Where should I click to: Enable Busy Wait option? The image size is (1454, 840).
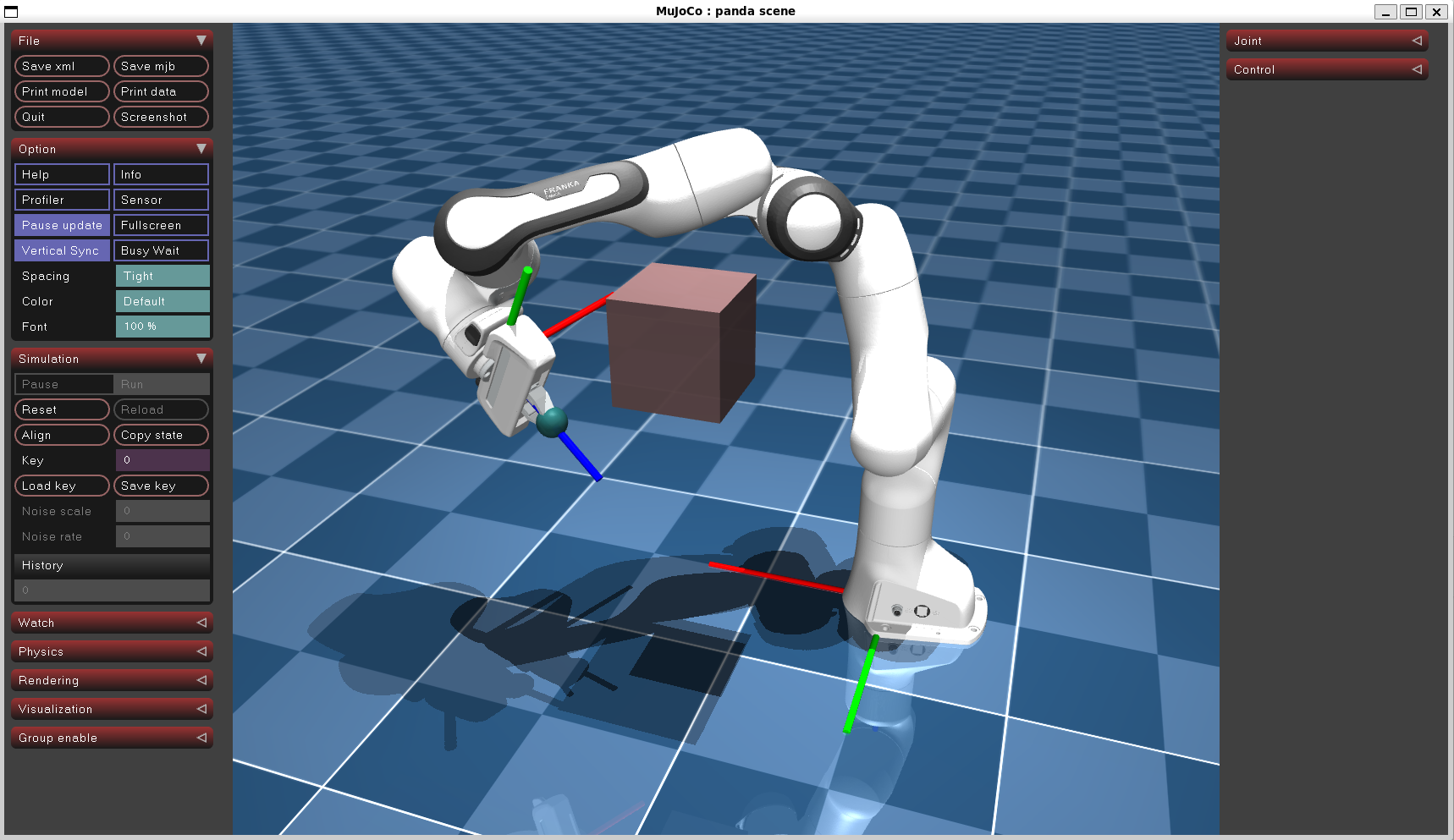161,250
